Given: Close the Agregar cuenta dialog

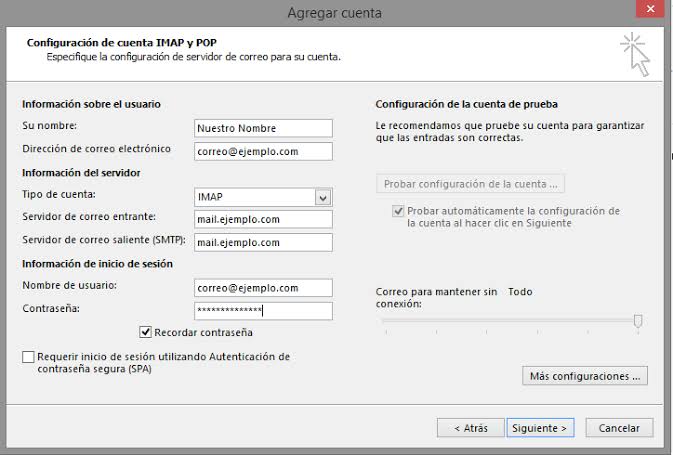Looking at the screenshot, I should 650,9.
